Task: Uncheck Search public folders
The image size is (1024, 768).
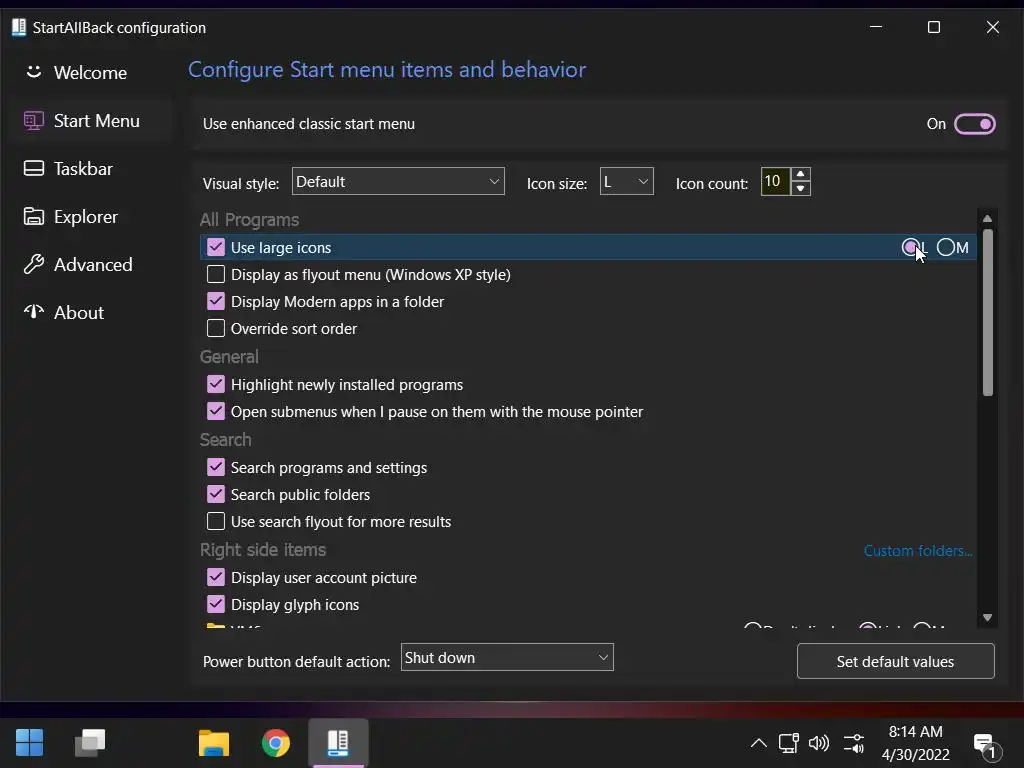Action: [x=216, y=494]
